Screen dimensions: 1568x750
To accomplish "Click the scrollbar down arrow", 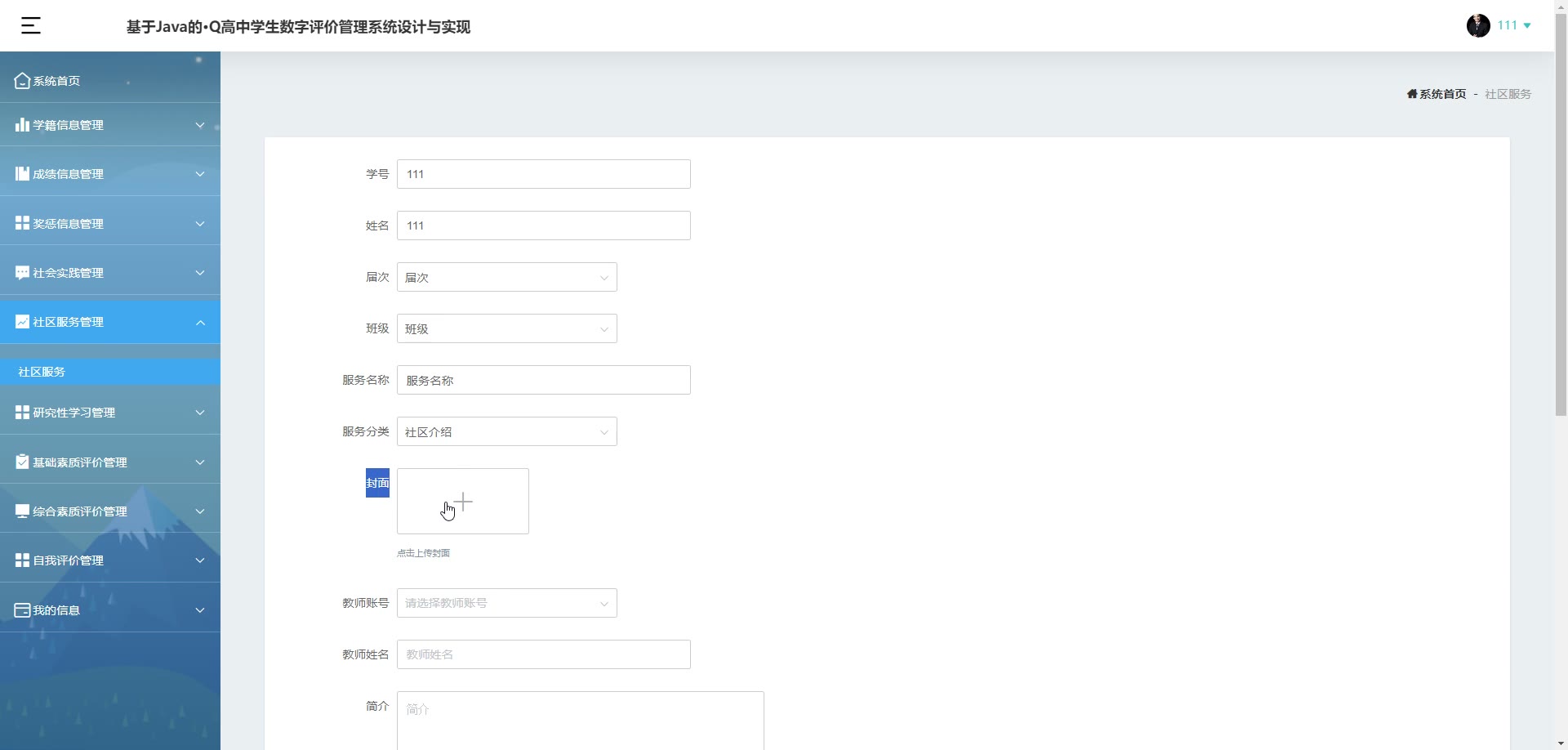I will coord(1561,743).
